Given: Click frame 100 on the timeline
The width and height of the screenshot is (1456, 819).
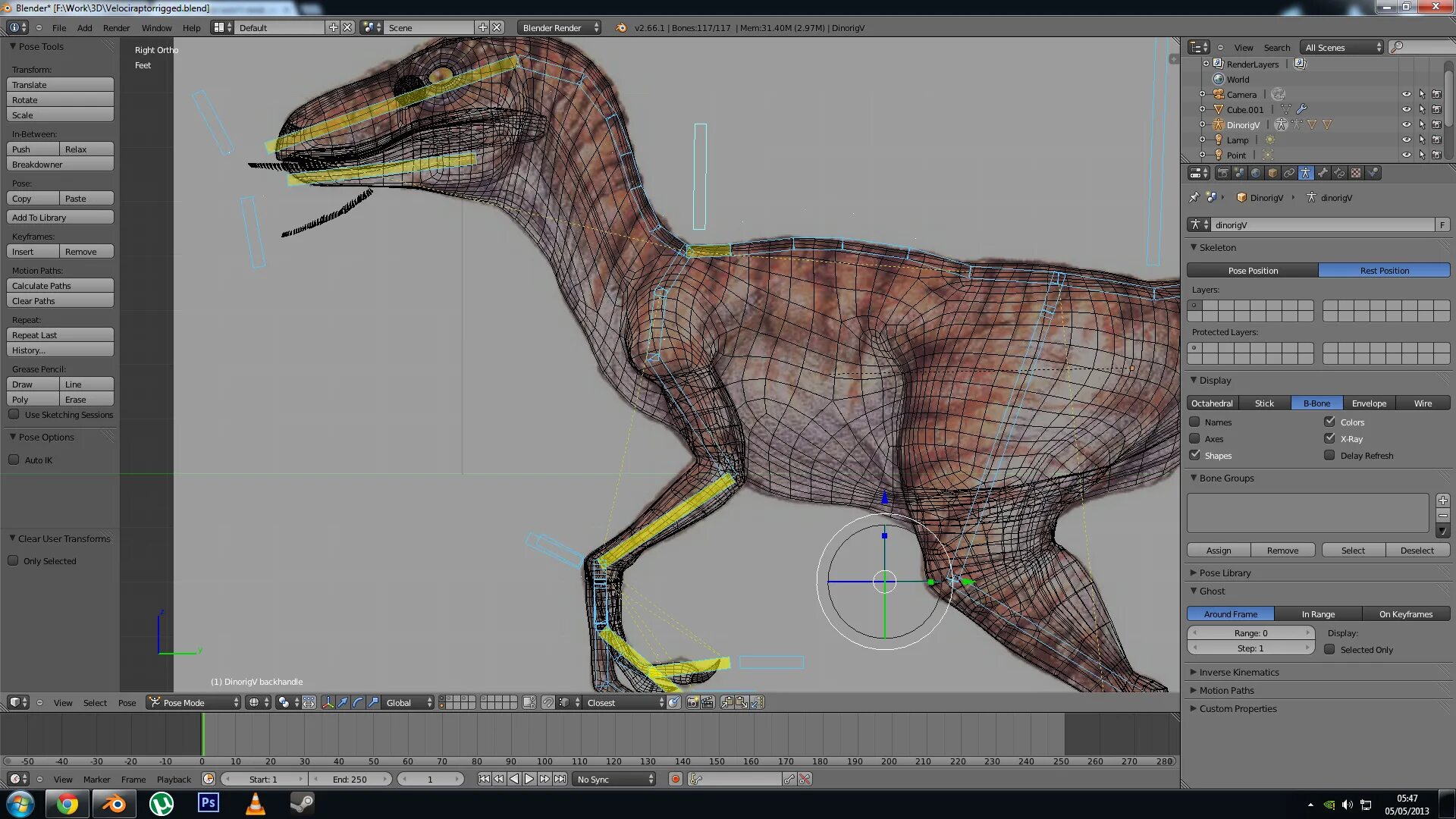Looking at the screenshot, I should (x=544, y=736).
